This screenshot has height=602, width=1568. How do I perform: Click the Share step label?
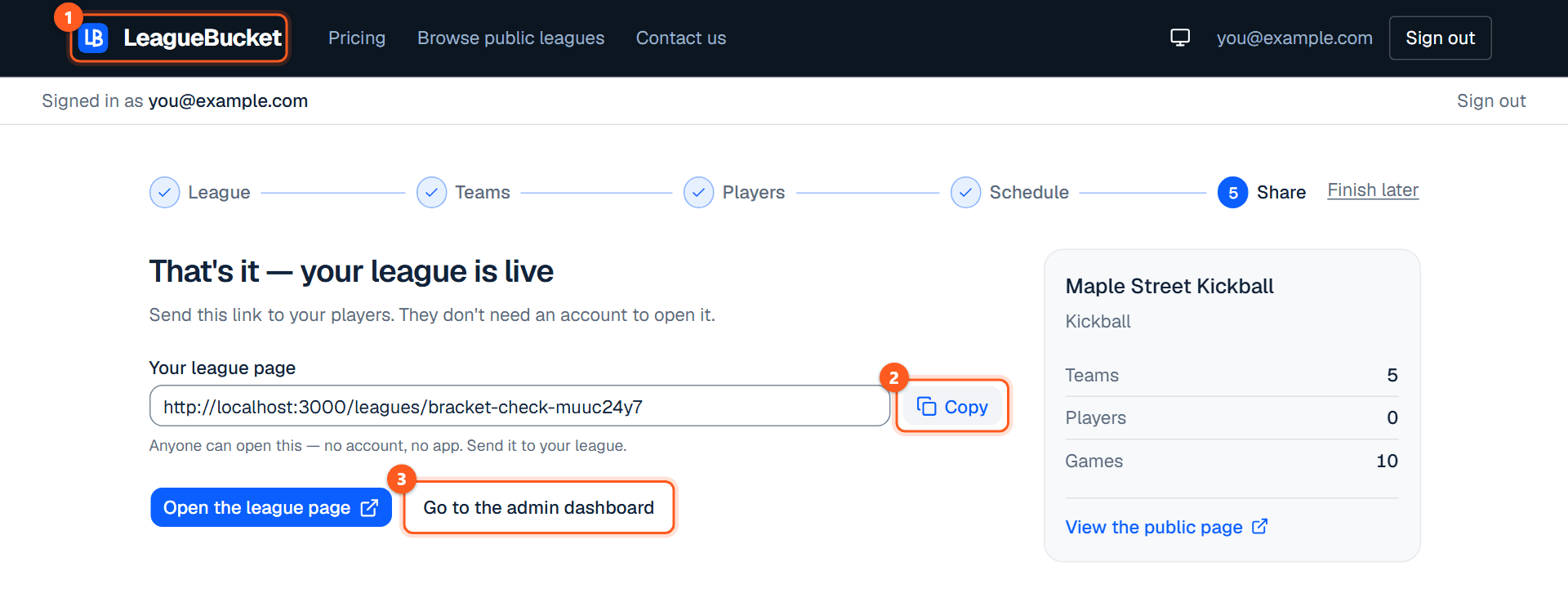(1281, 193)
